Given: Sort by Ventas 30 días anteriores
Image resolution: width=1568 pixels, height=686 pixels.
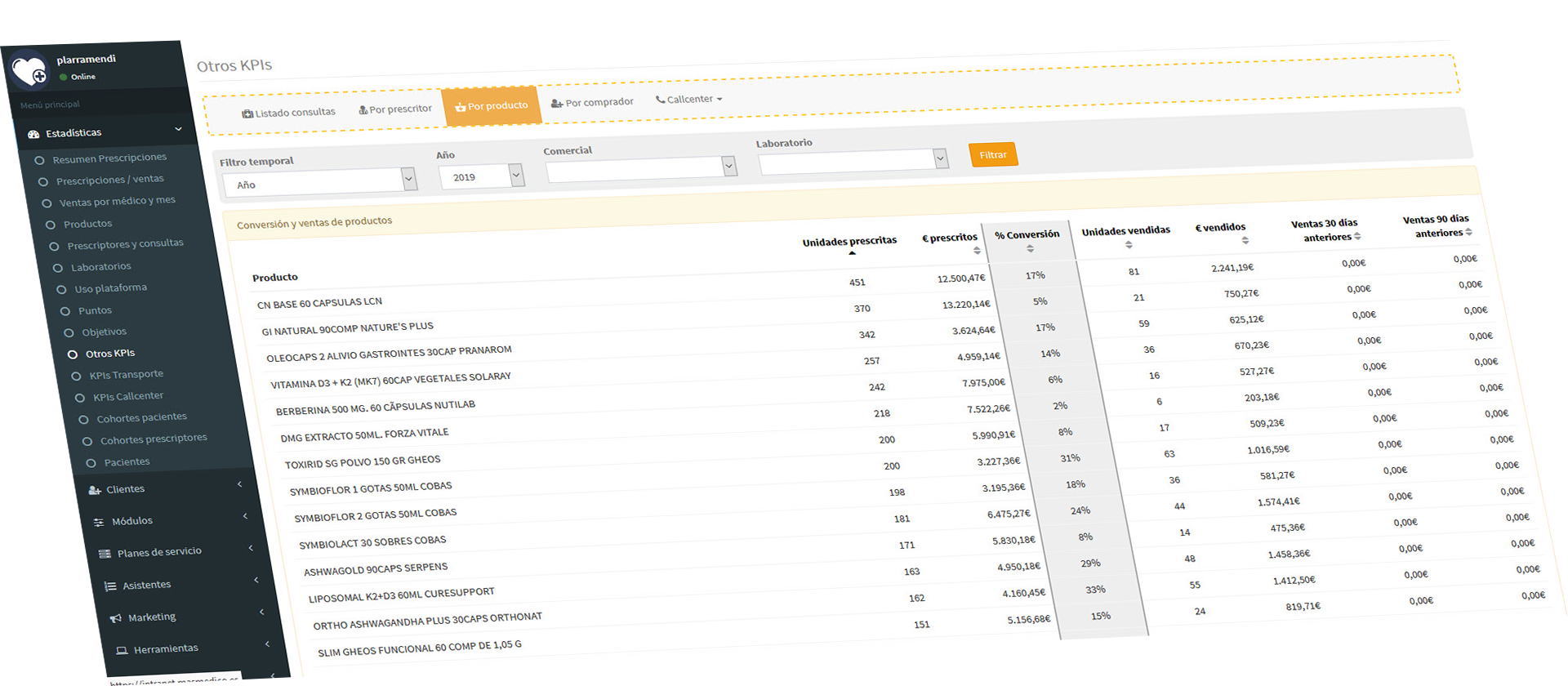Looking at the screenshot, I should pos(1357,236).
